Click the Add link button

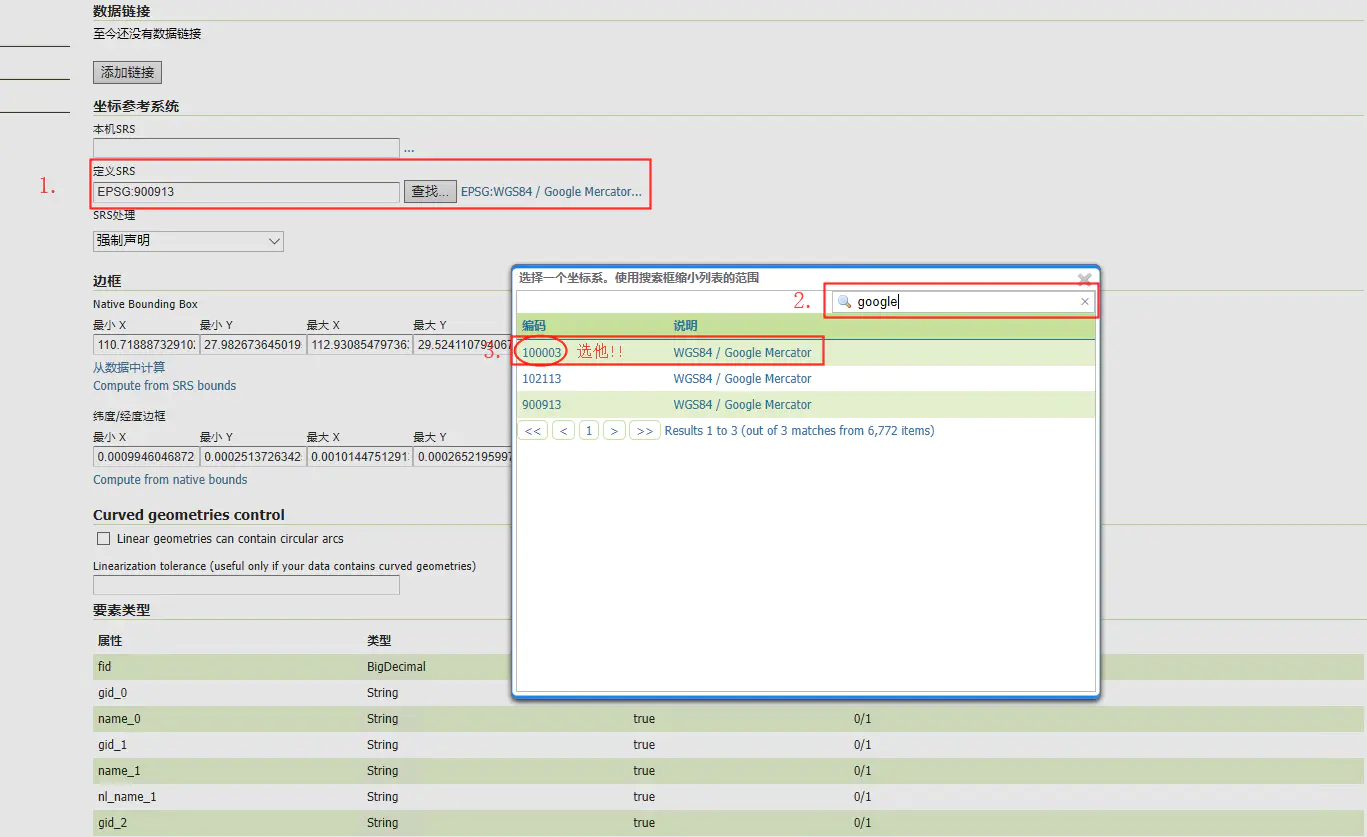click(127, 73)
